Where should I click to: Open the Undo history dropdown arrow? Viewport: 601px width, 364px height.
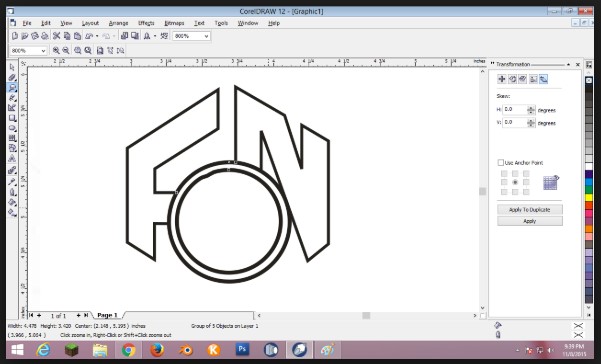coord(97,36)
